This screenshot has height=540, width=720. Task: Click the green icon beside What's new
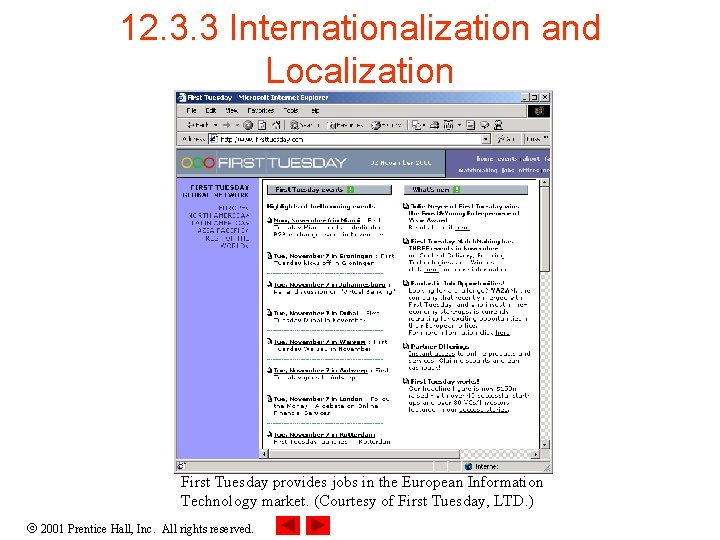click(456, 189)
